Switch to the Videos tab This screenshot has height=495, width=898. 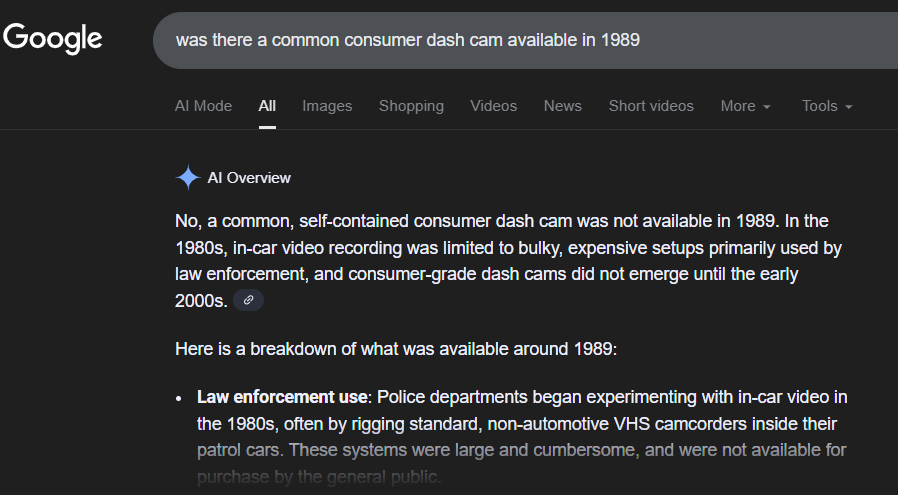[x=494, y=106]
